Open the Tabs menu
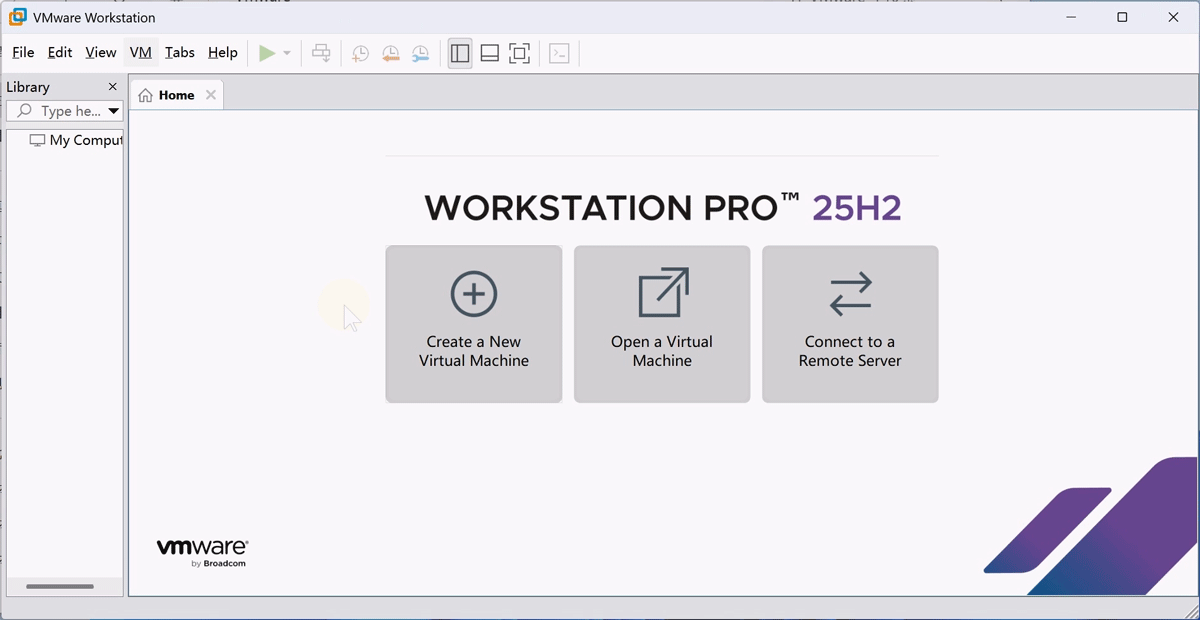The height and width of the screenshot is (620, 1200). click(x=180, y=52)
